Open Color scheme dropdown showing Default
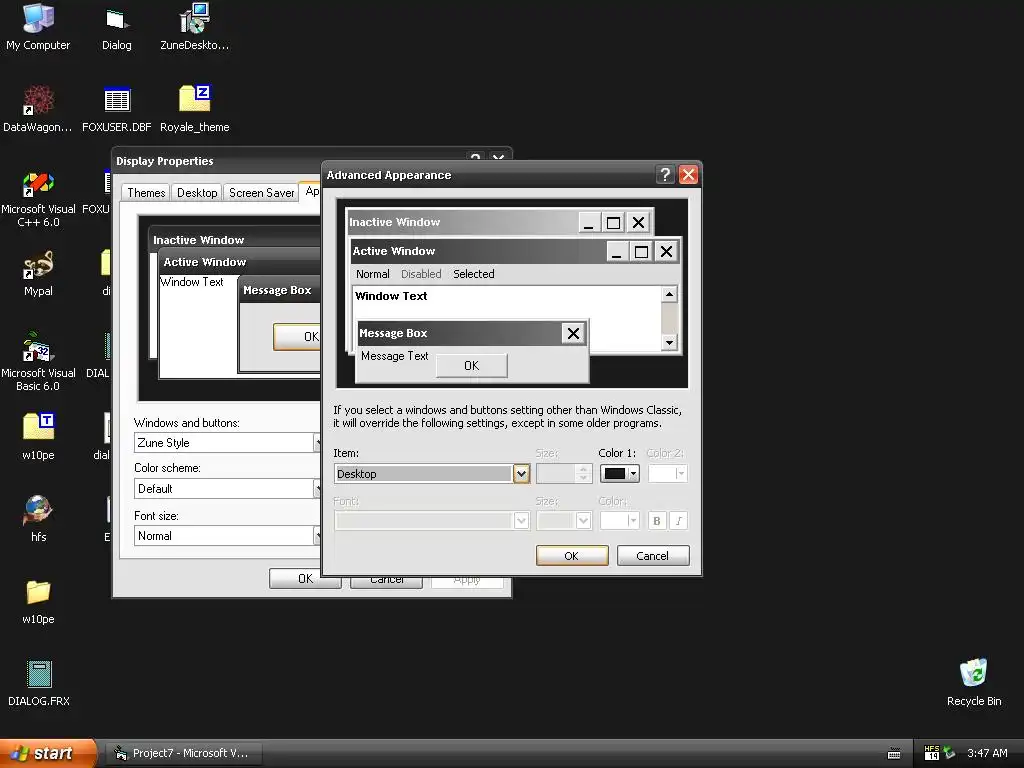The image size is (1024, 768). coord(227,488)
